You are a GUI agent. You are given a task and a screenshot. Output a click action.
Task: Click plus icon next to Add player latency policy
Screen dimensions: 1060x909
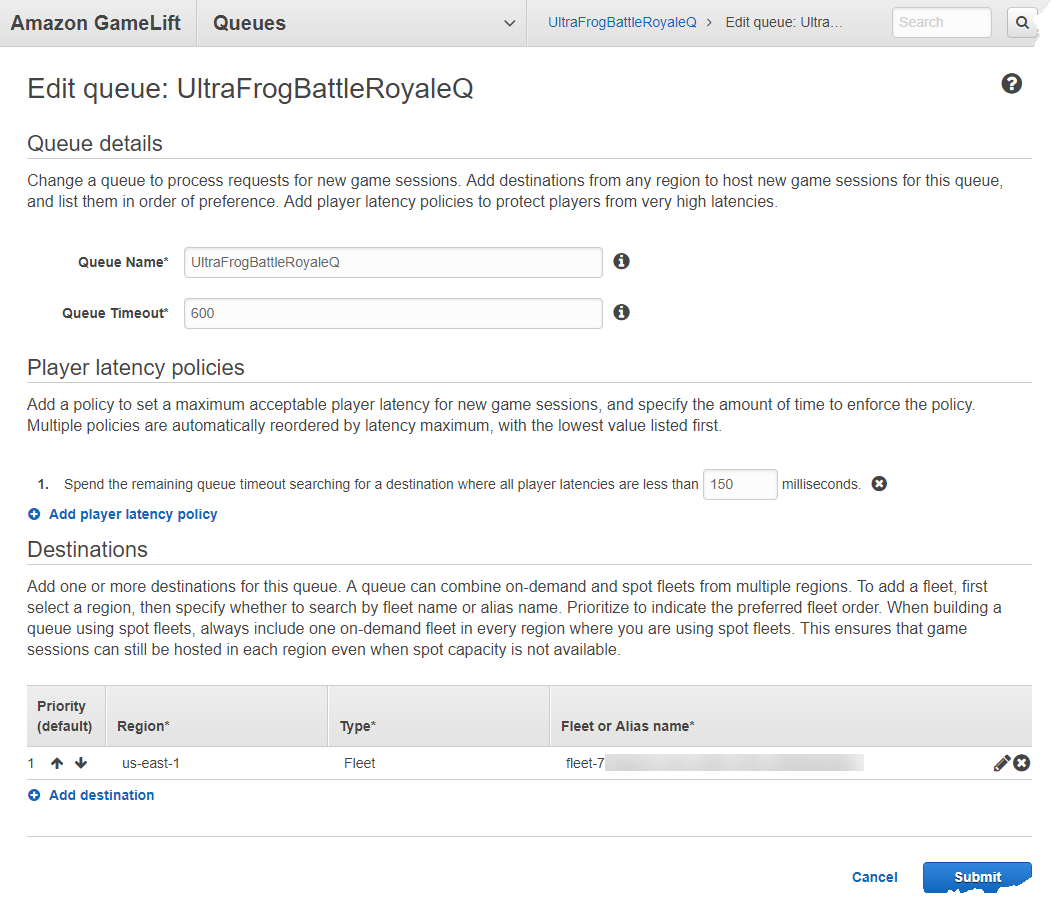pos(34,514)
